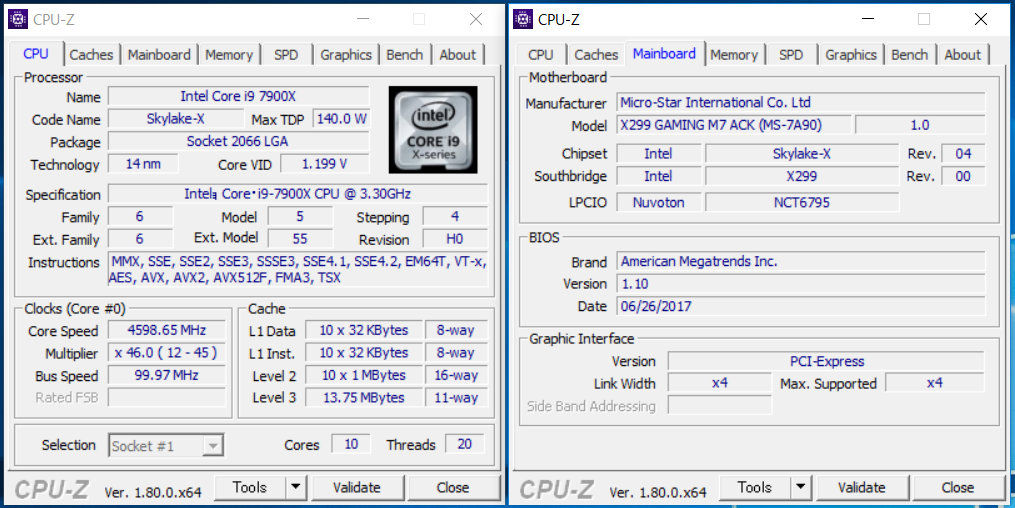Click the Level 3 cache value '13.75 MBytes'

[x=364, y=397]
